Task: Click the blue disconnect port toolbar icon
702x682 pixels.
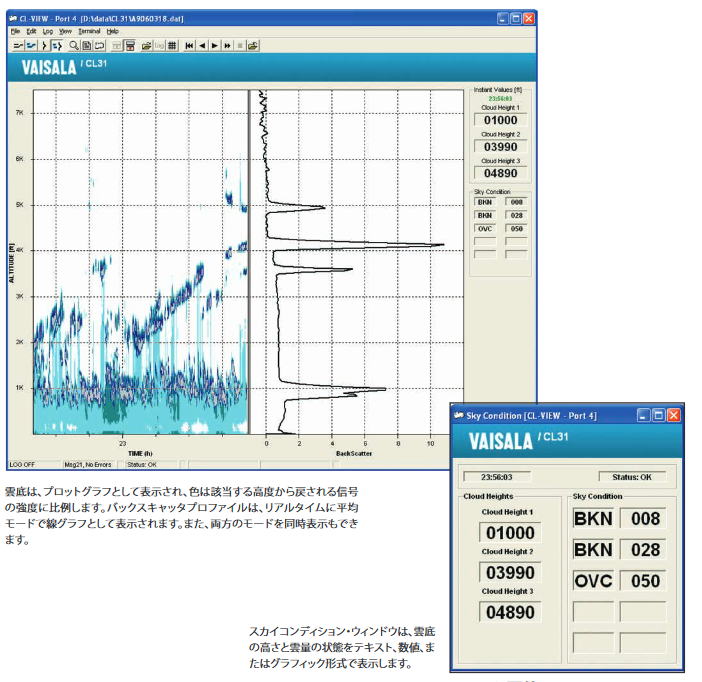Action: (31, 46)
